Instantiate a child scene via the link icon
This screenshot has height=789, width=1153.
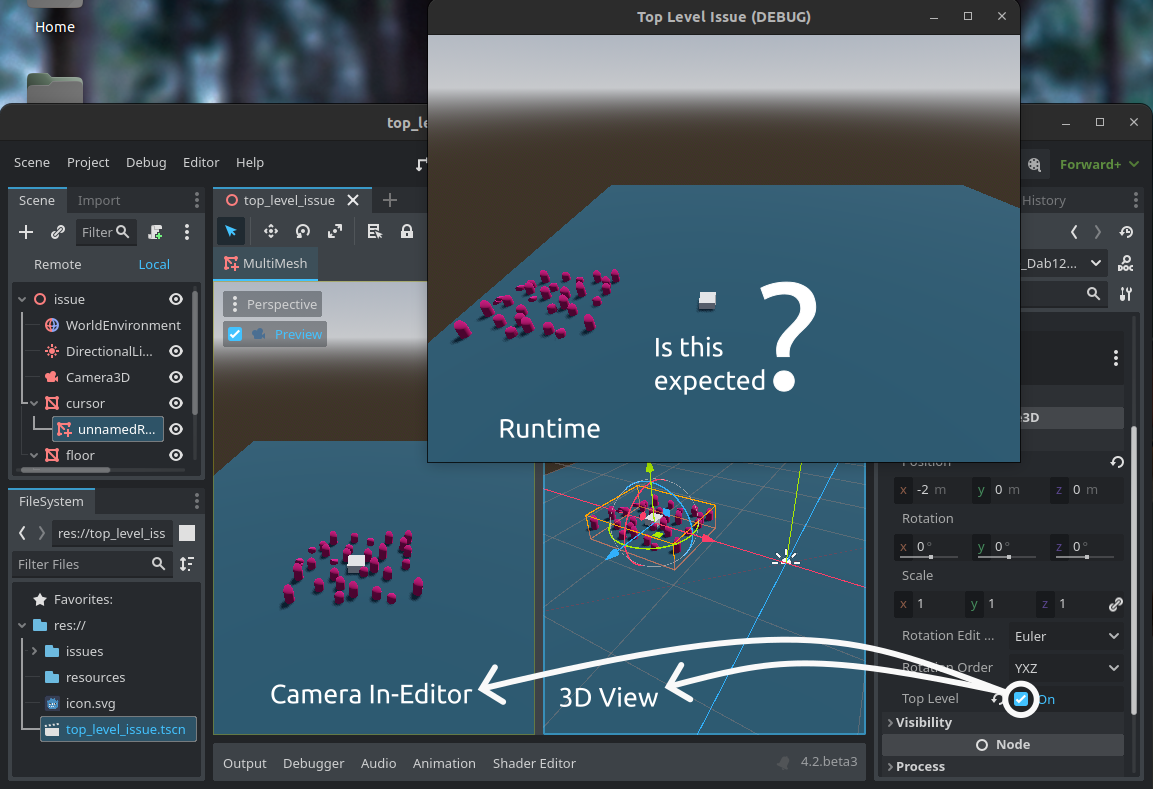(x=57, y=232)
